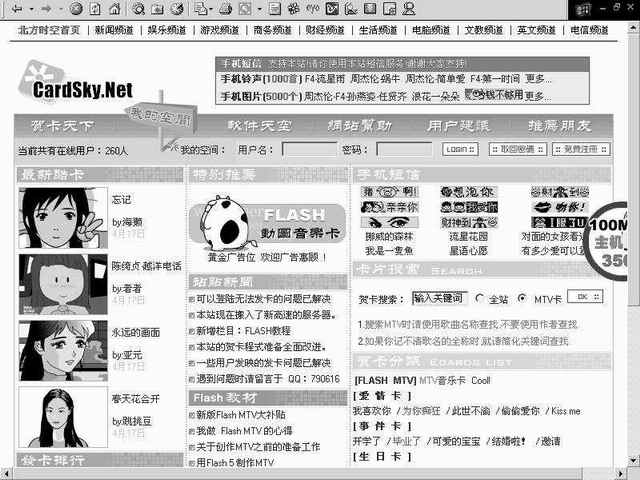Open the Home page icon
640x480 pixels.
click(115, 8)
